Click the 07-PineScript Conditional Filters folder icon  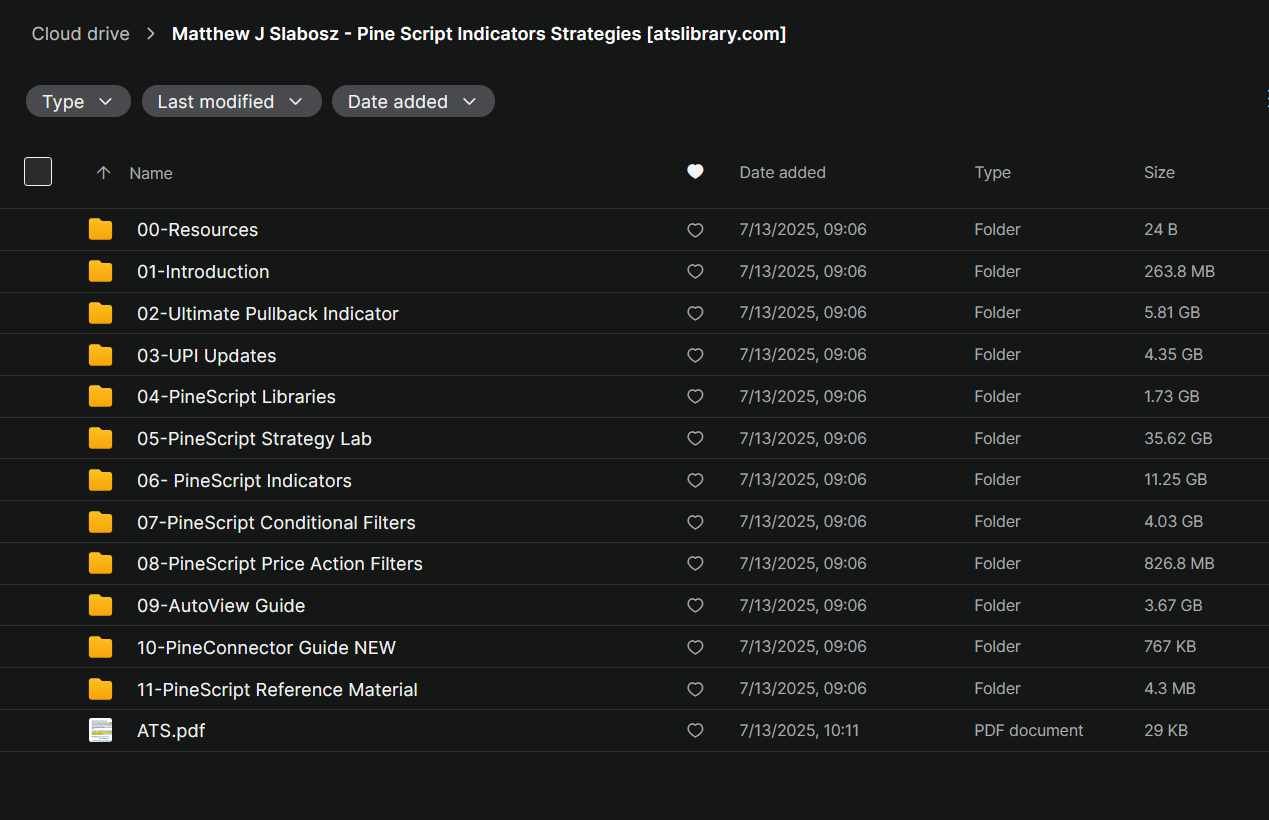click(100, 522)
